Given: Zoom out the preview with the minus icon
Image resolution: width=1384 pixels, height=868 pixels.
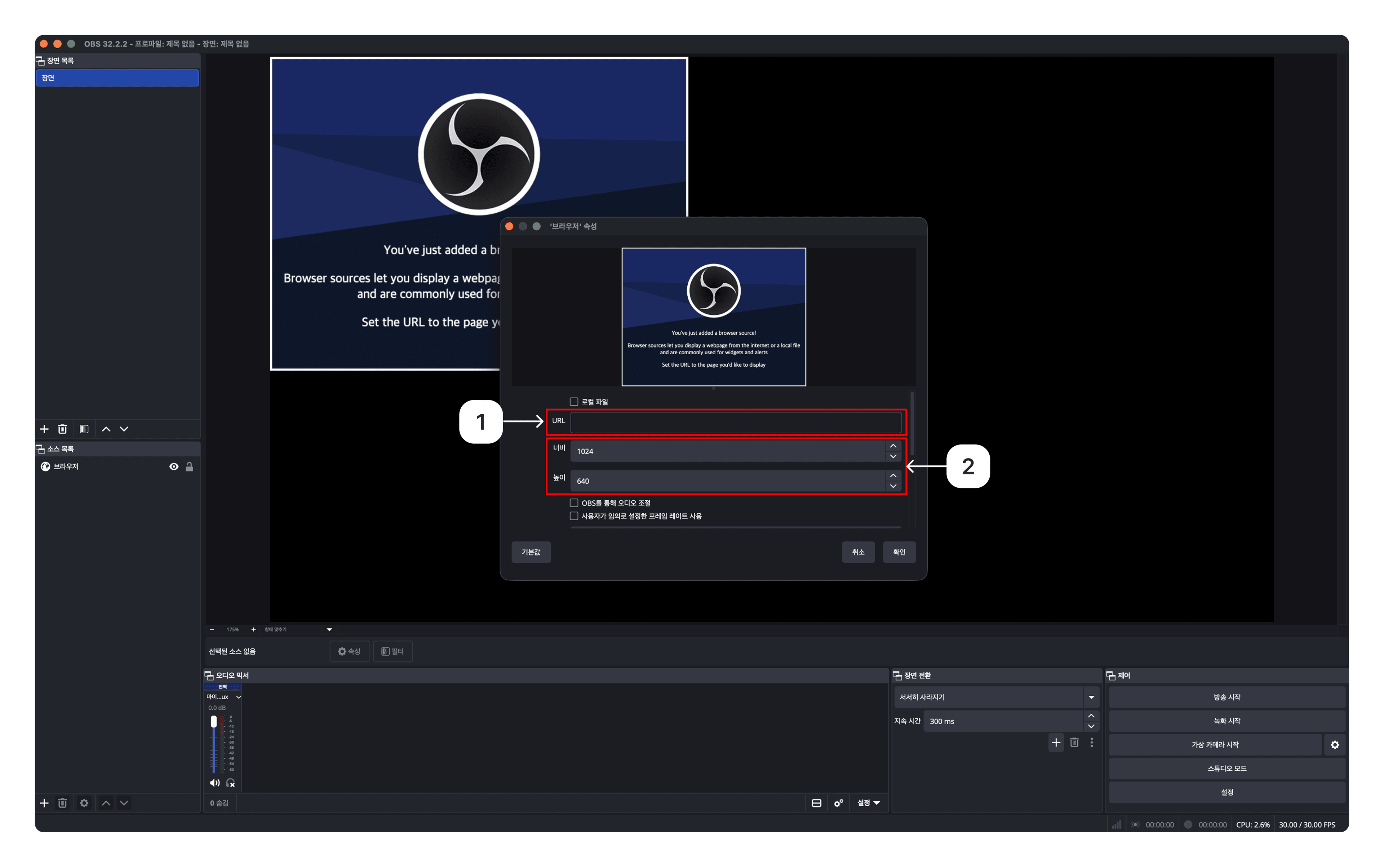Looking at the screenshot, I should [x=212, y=630].
